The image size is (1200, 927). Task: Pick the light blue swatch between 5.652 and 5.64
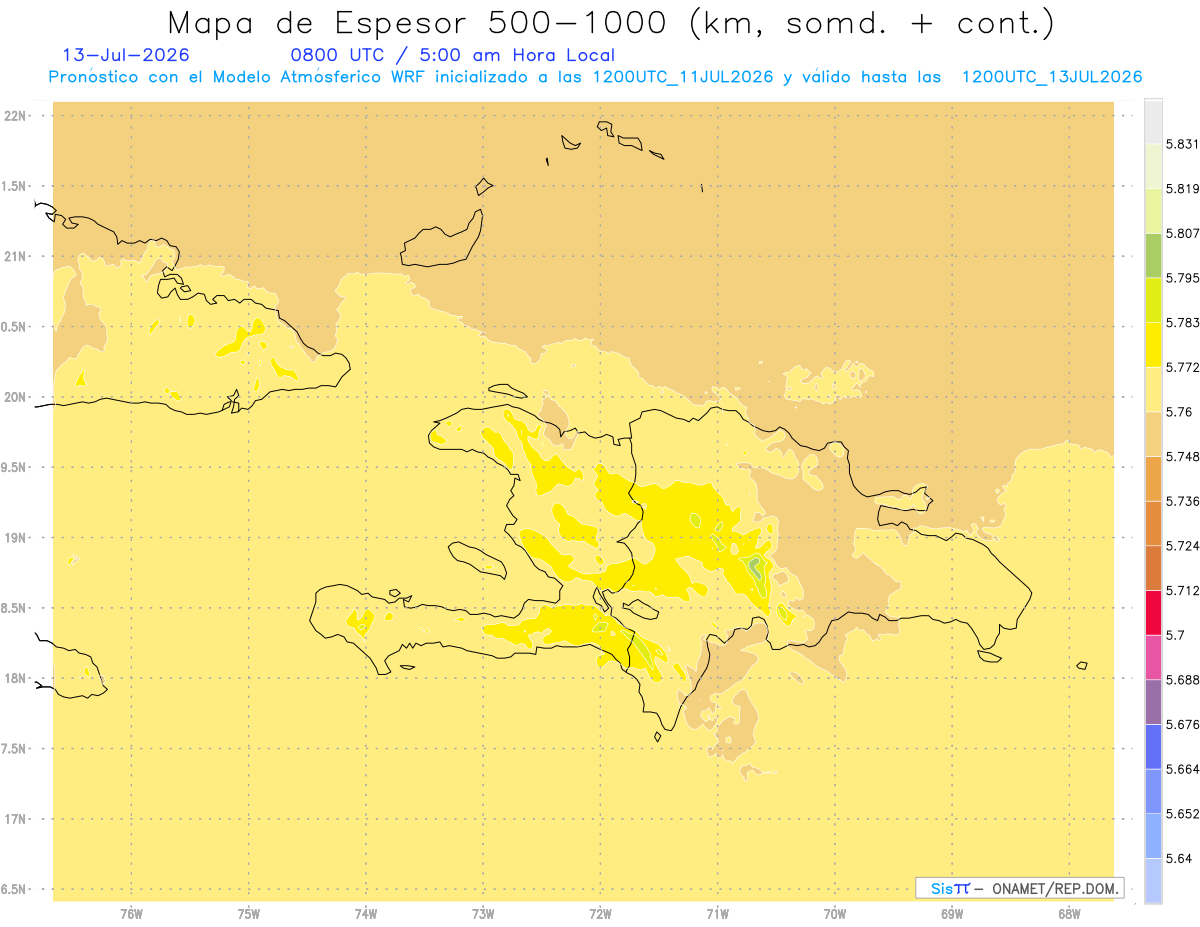pos(1153,836)
